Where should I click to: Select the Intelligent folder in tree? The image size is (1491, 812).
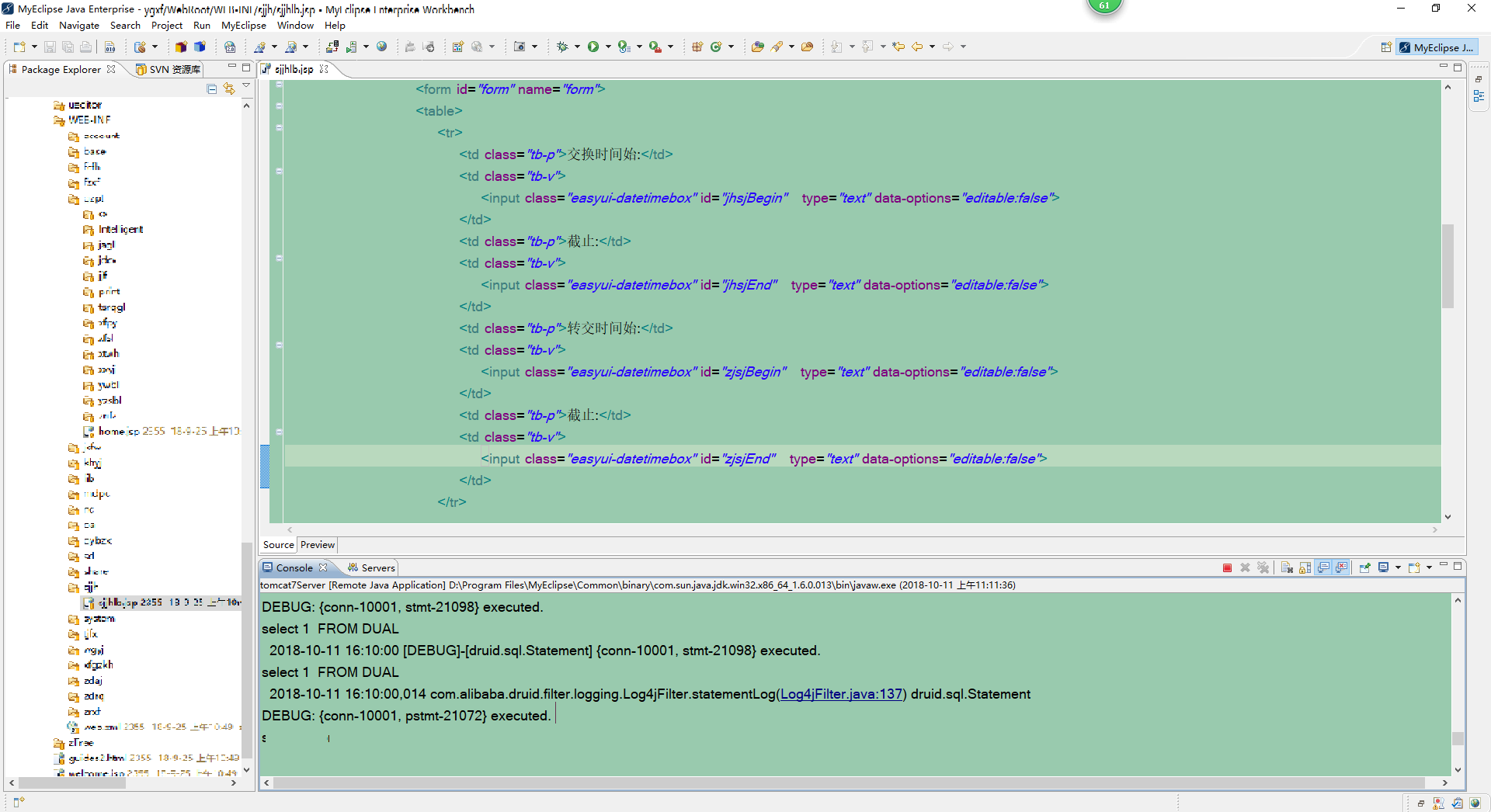pos(113,230)
